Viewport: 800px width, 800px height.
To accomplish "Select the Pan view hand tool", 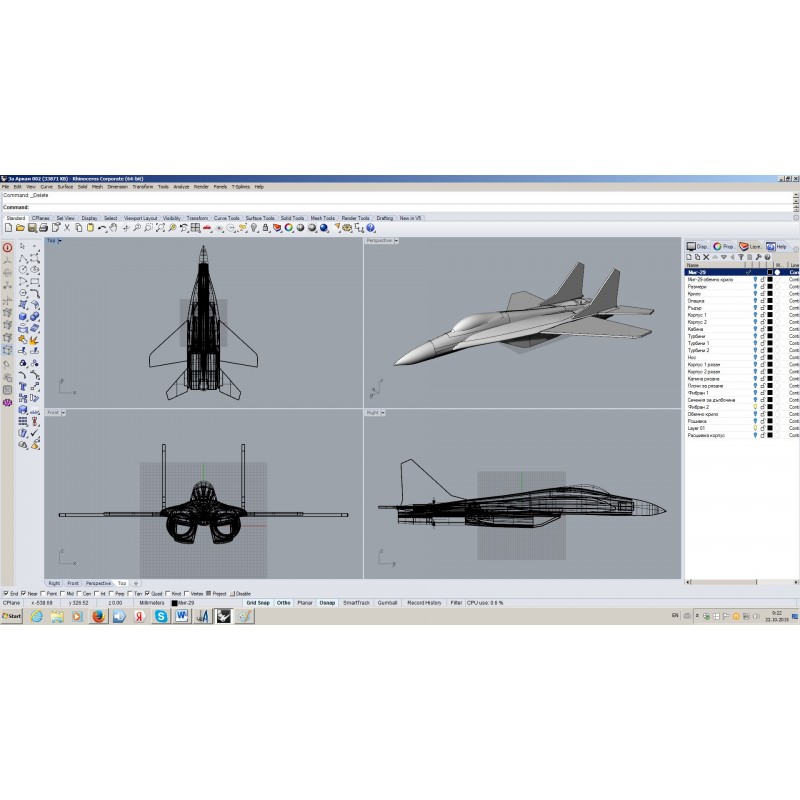I will pos(113,228).
